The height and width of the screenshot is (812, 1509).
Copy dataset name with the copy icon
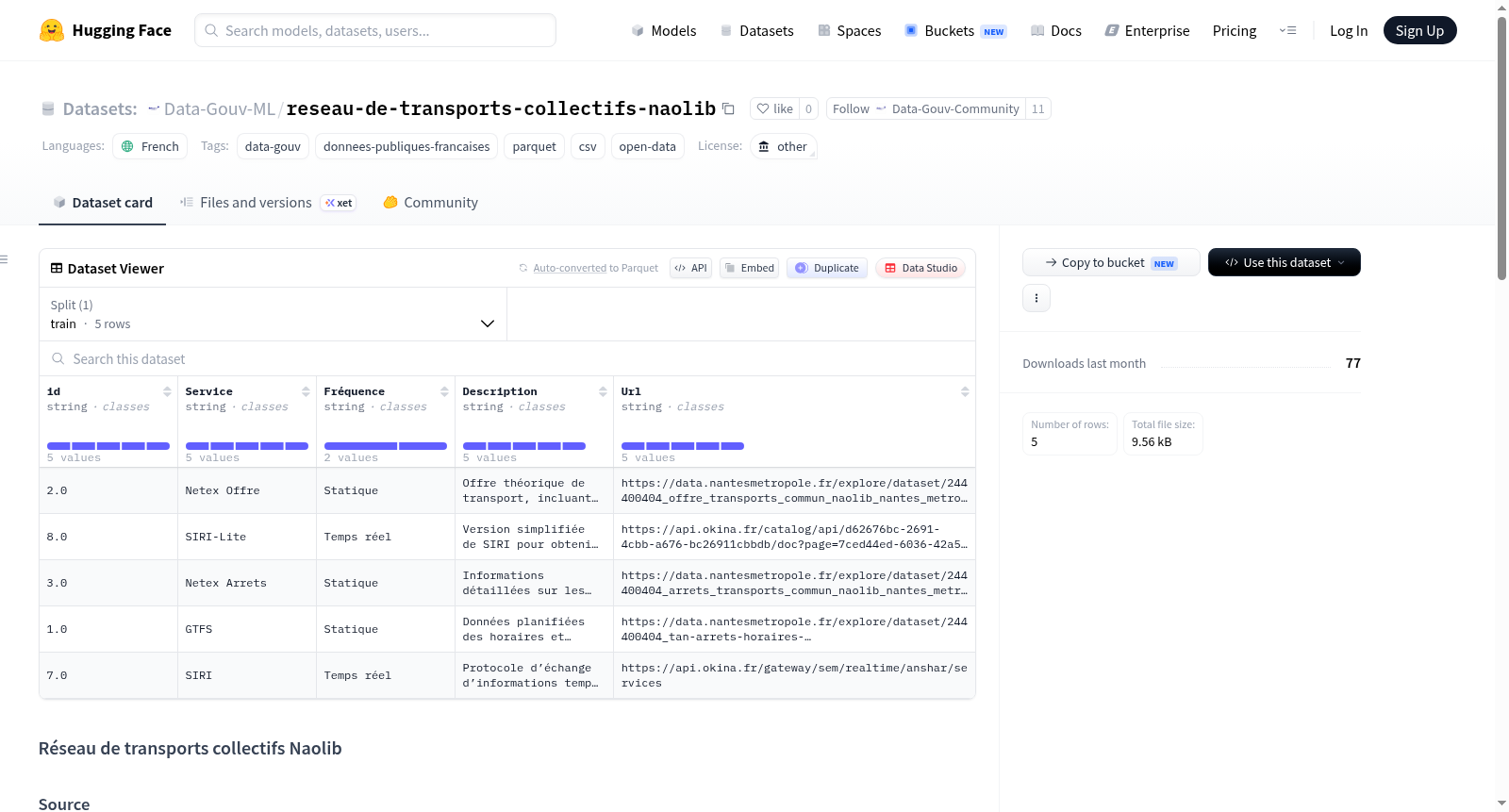tap(728, 108)
